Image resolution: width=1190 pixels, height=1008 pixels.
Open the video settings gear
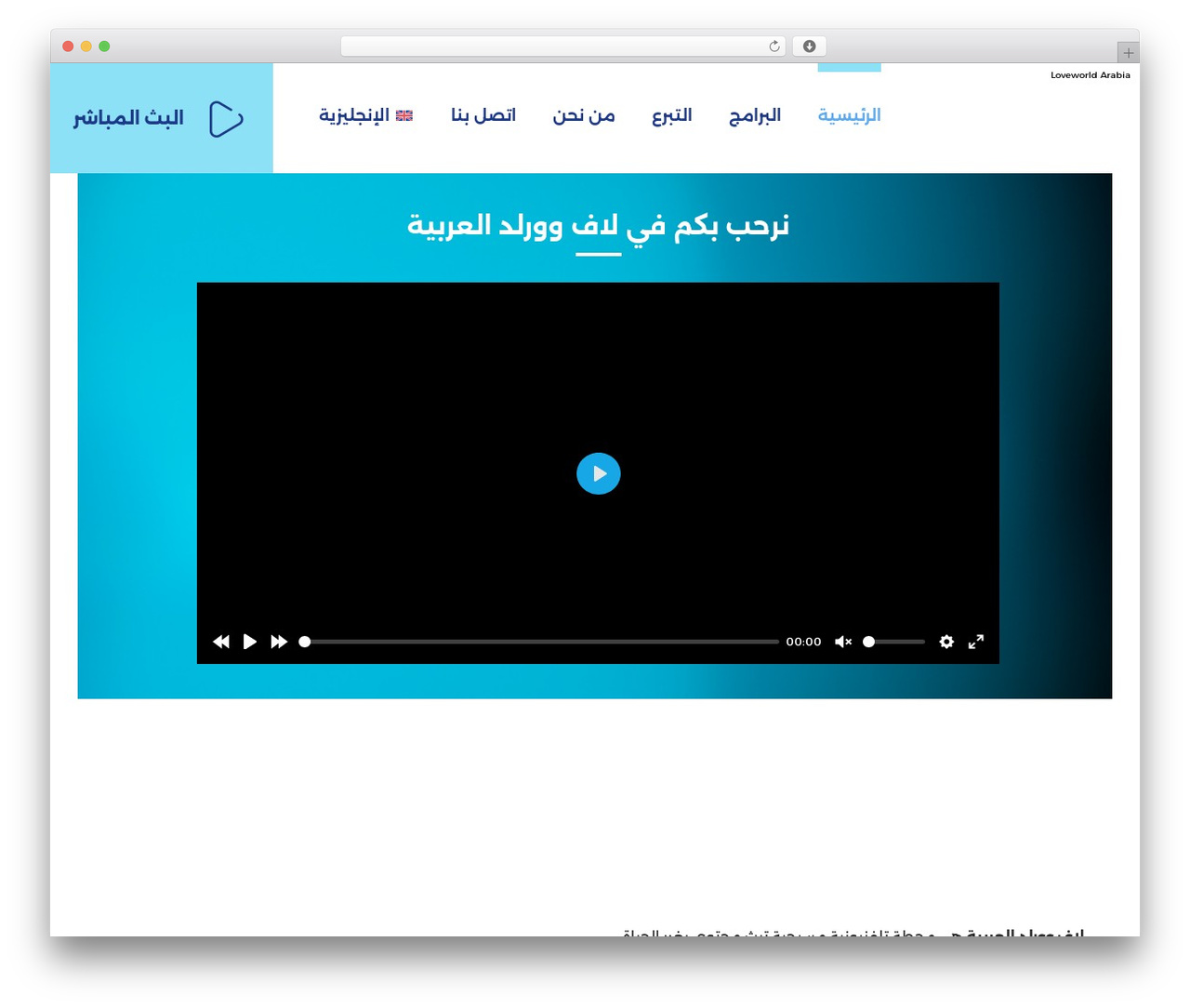point(946,642)
